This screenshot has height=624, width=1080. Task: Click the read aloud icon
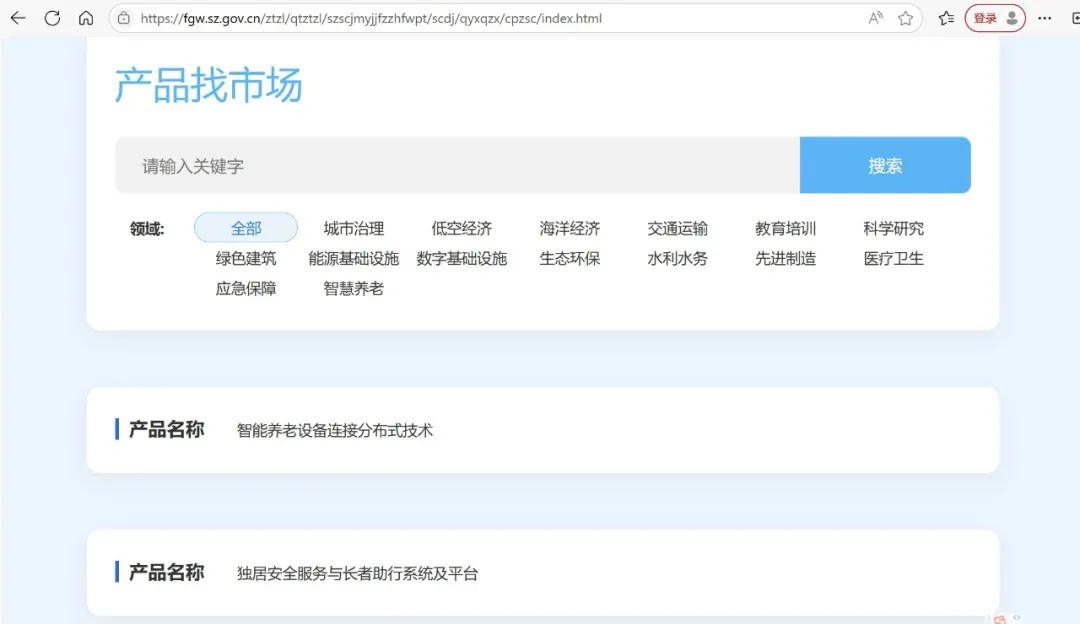point(875,17)
